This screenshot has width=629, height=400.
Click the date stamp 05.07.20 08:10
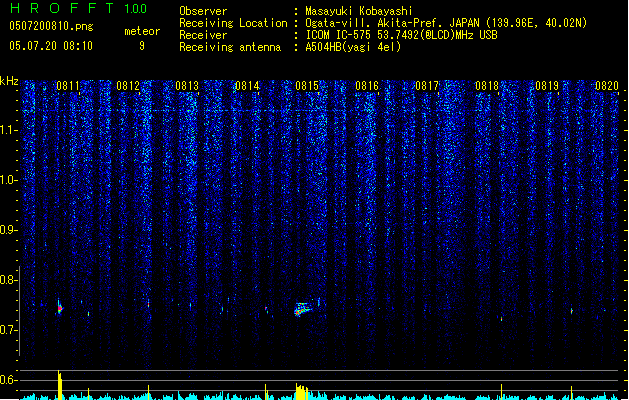[51, 46]
